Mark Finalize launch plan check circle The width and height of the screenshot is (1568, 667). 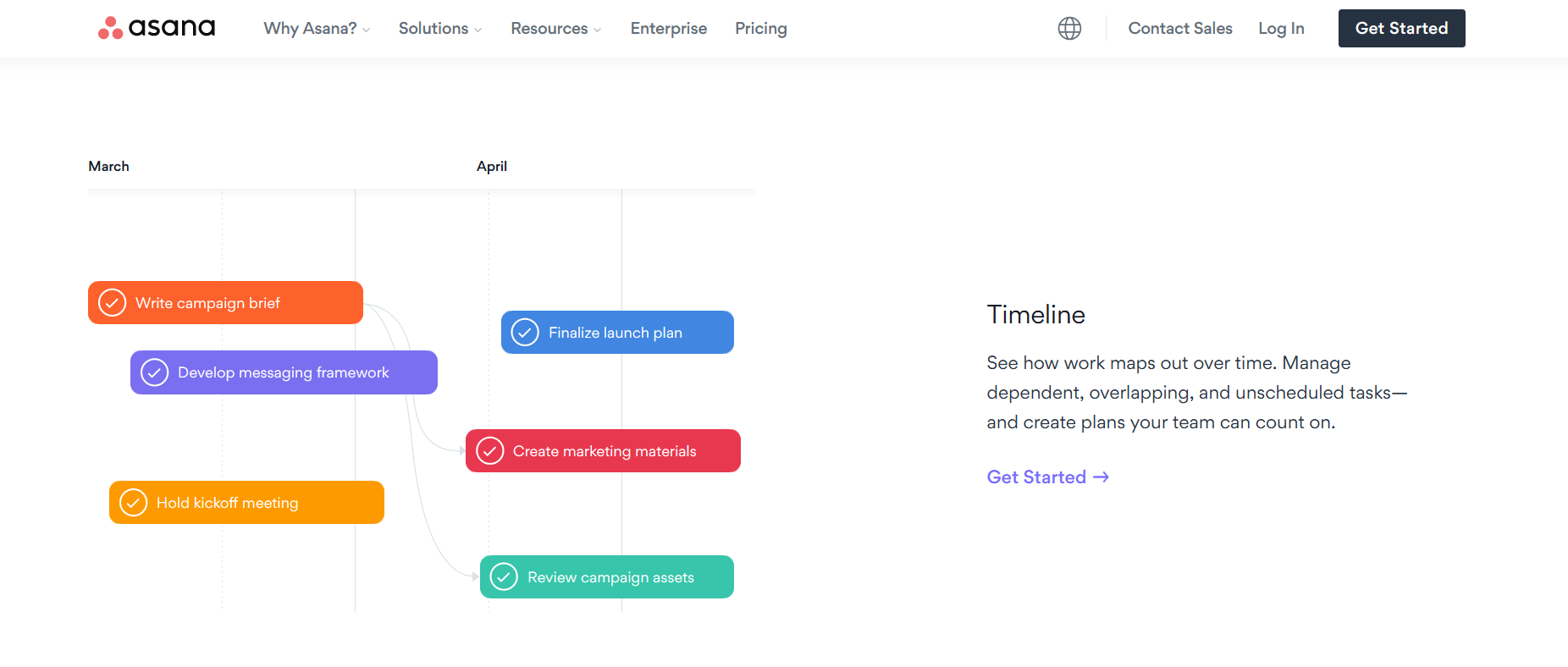point(525,333)
